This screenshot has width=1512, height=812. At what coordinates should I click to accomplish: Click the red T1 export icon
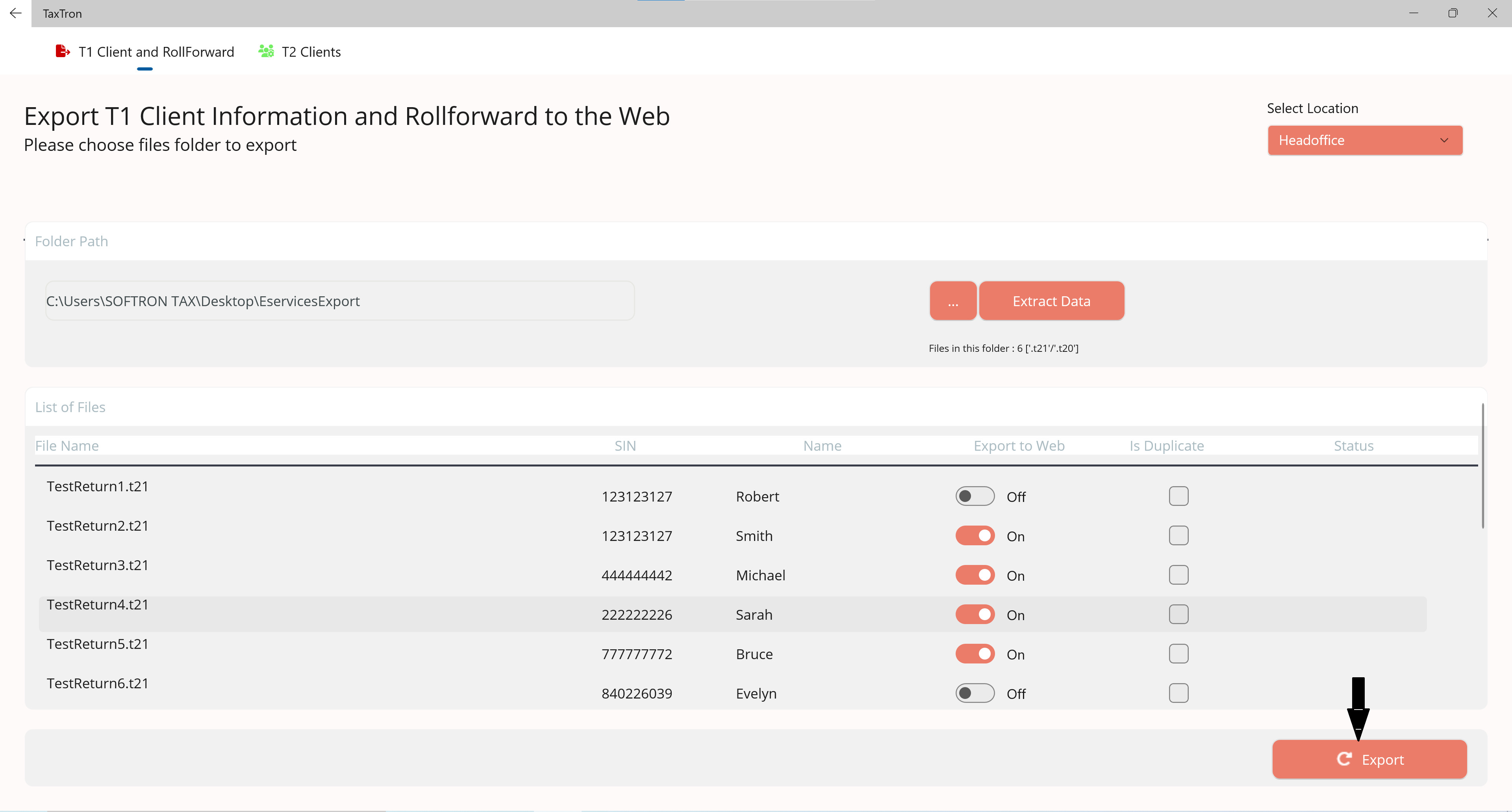click(x=63, y=51)
